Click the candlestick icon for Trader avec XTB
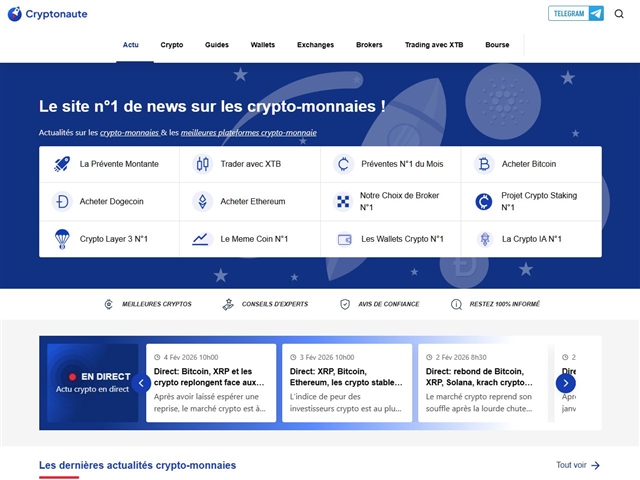Viewport: 640px width, 480px height. 202,164
